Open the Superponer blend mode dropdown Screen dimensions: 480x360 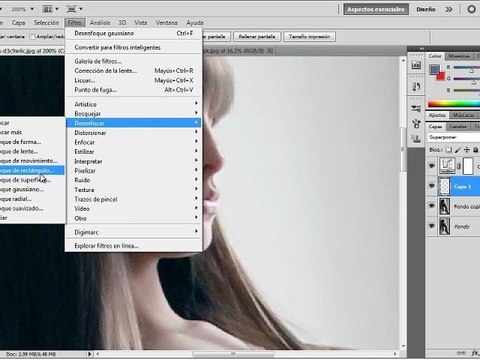tap(454, 137)
